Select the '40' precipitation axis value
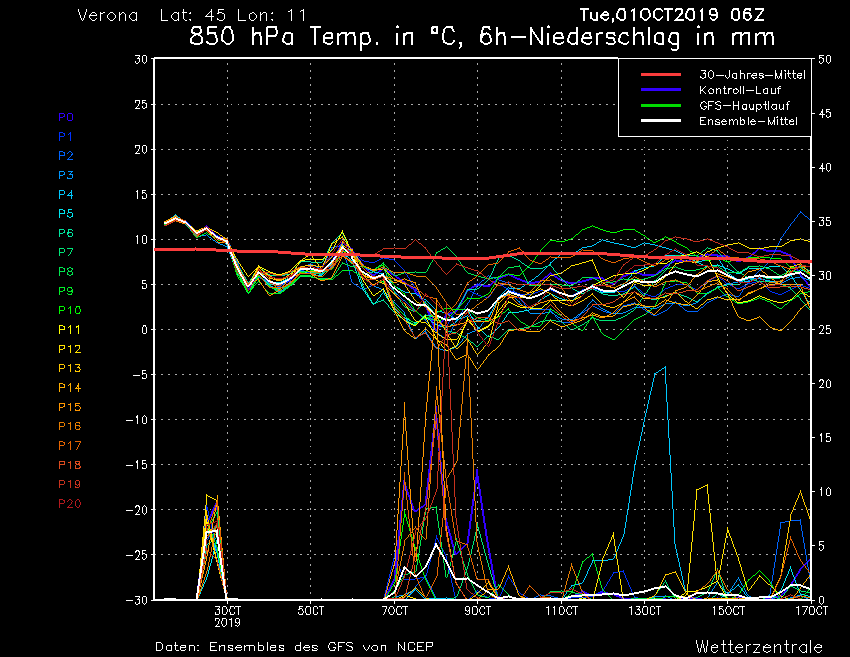Screen dimensions: 850x657 coord(825,168)
